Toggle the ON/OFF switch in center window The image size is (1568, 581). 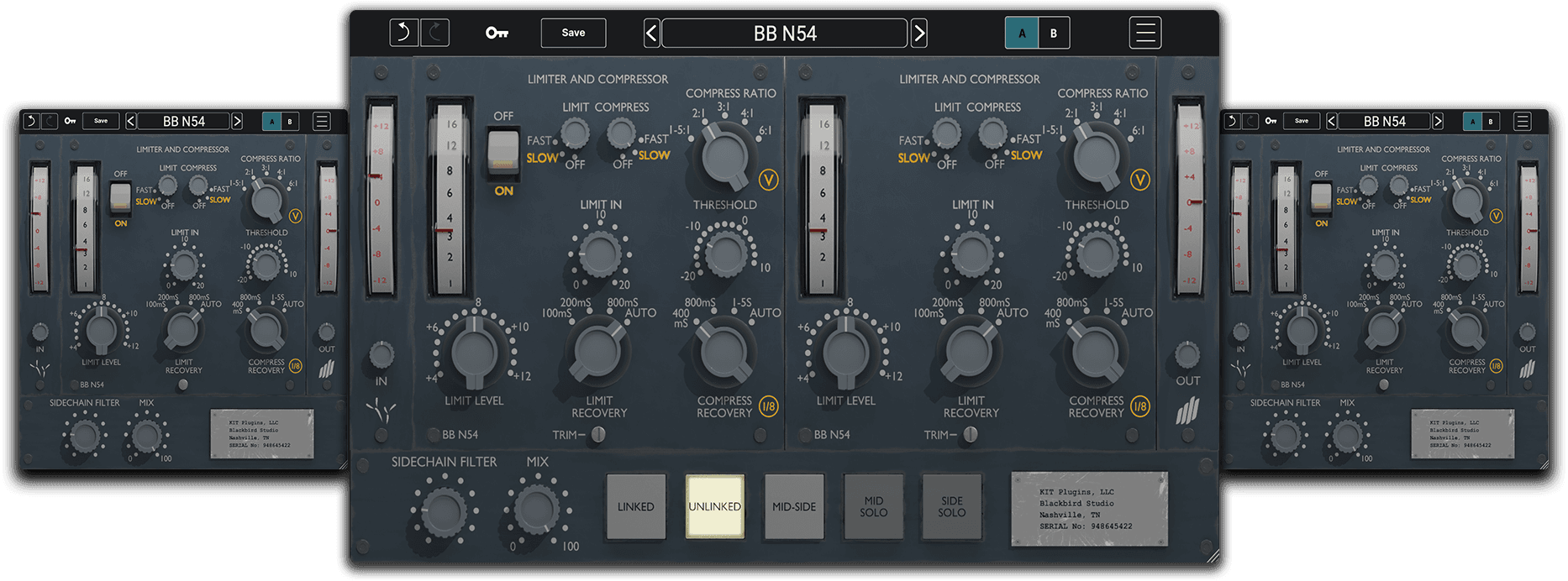[503, 154]
